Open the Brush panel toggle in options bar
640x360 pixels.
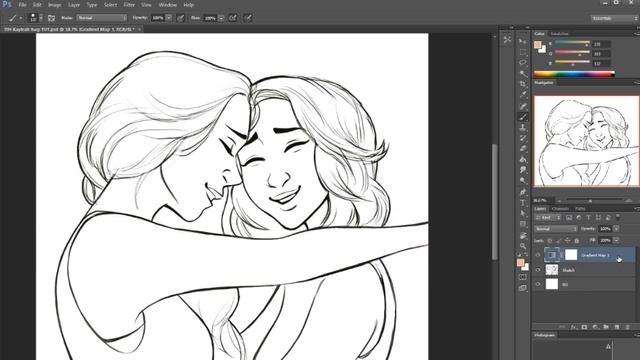point(51,18)
